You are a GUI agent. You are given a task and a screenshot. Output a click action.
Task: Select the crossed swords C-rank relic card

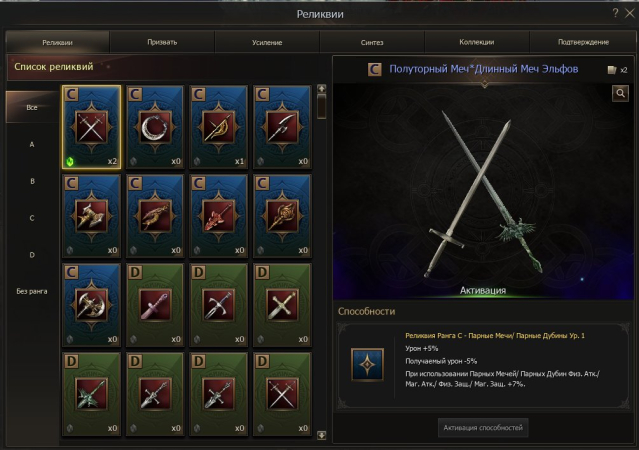pyautogui.click(x=91, y=127)
